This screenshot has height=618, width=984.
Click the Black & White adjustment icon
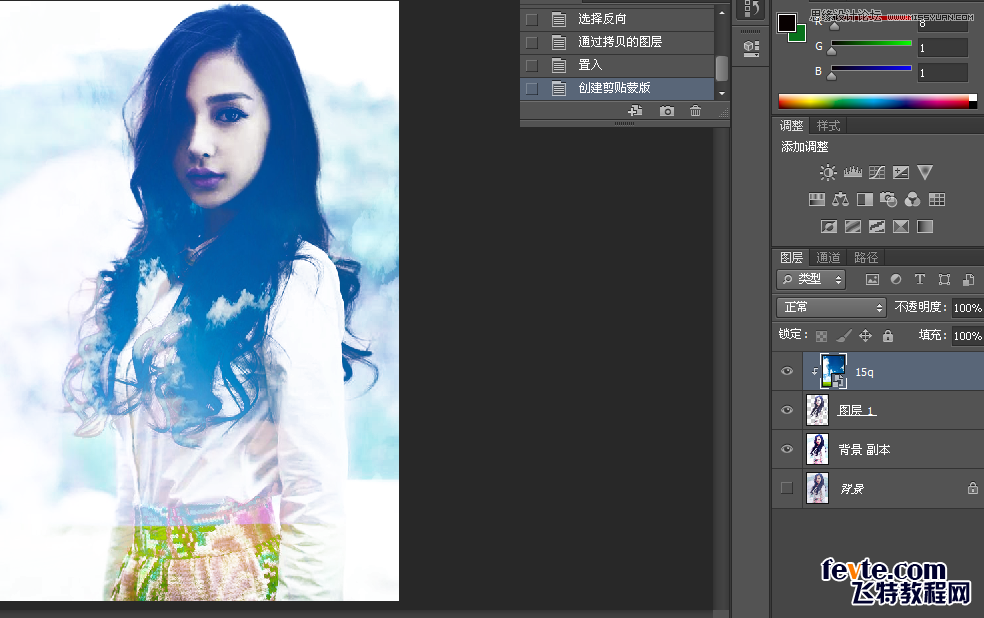[x=864, y=199]
